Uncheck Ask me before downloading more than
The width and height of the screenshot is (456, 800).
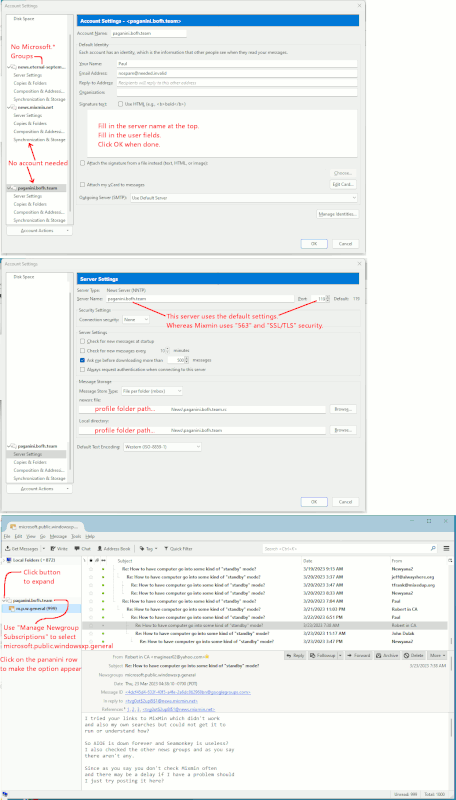coord(83,360)
